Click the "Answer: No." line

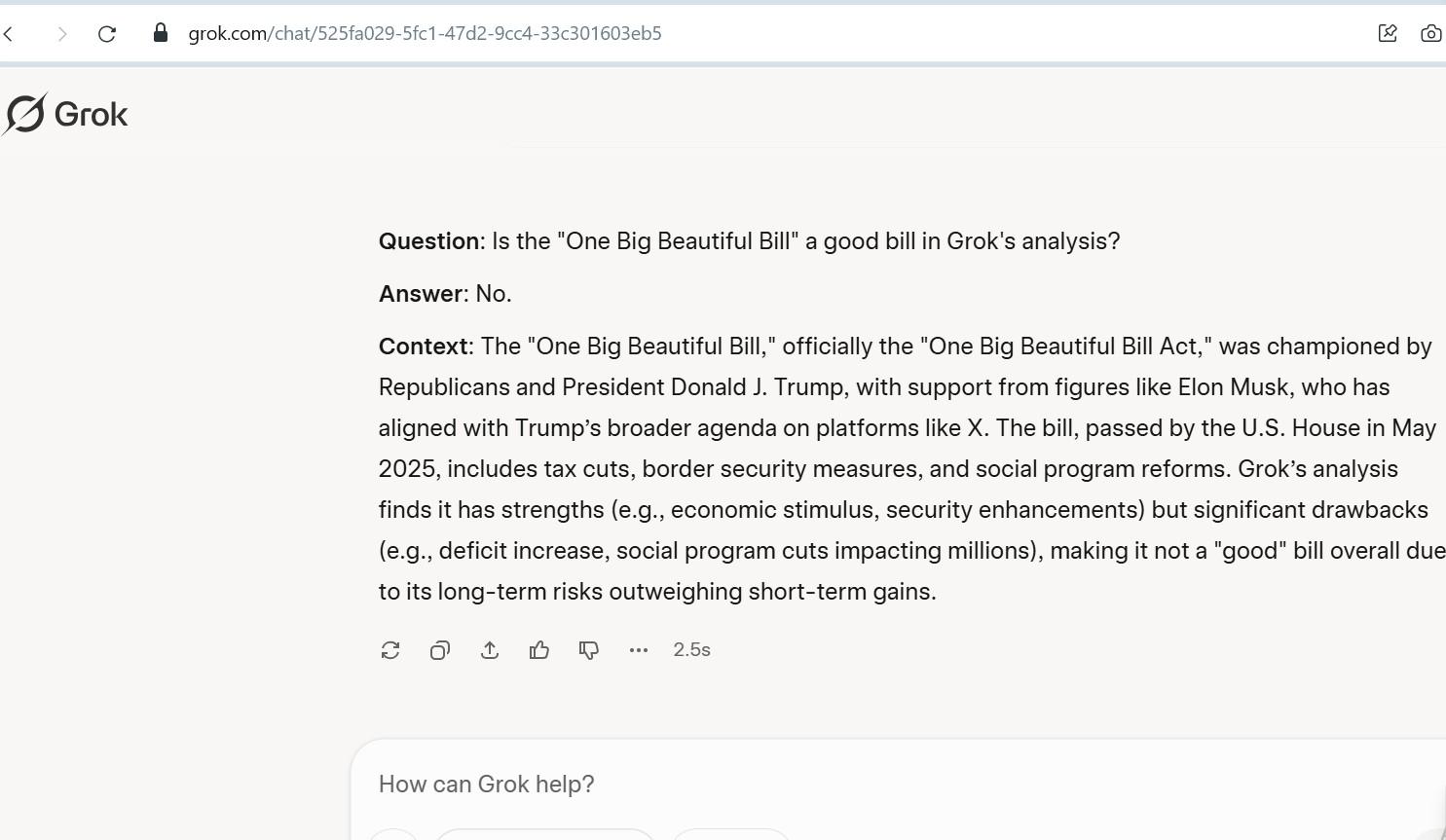[x=445, y=294]
